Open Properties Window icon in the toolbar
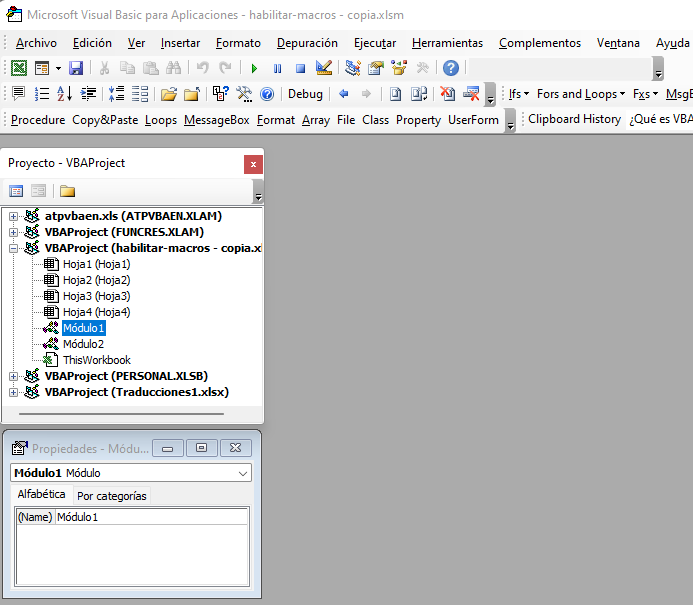Image resolution: width=693 pixels, height=605 pixels. (376, 68)
